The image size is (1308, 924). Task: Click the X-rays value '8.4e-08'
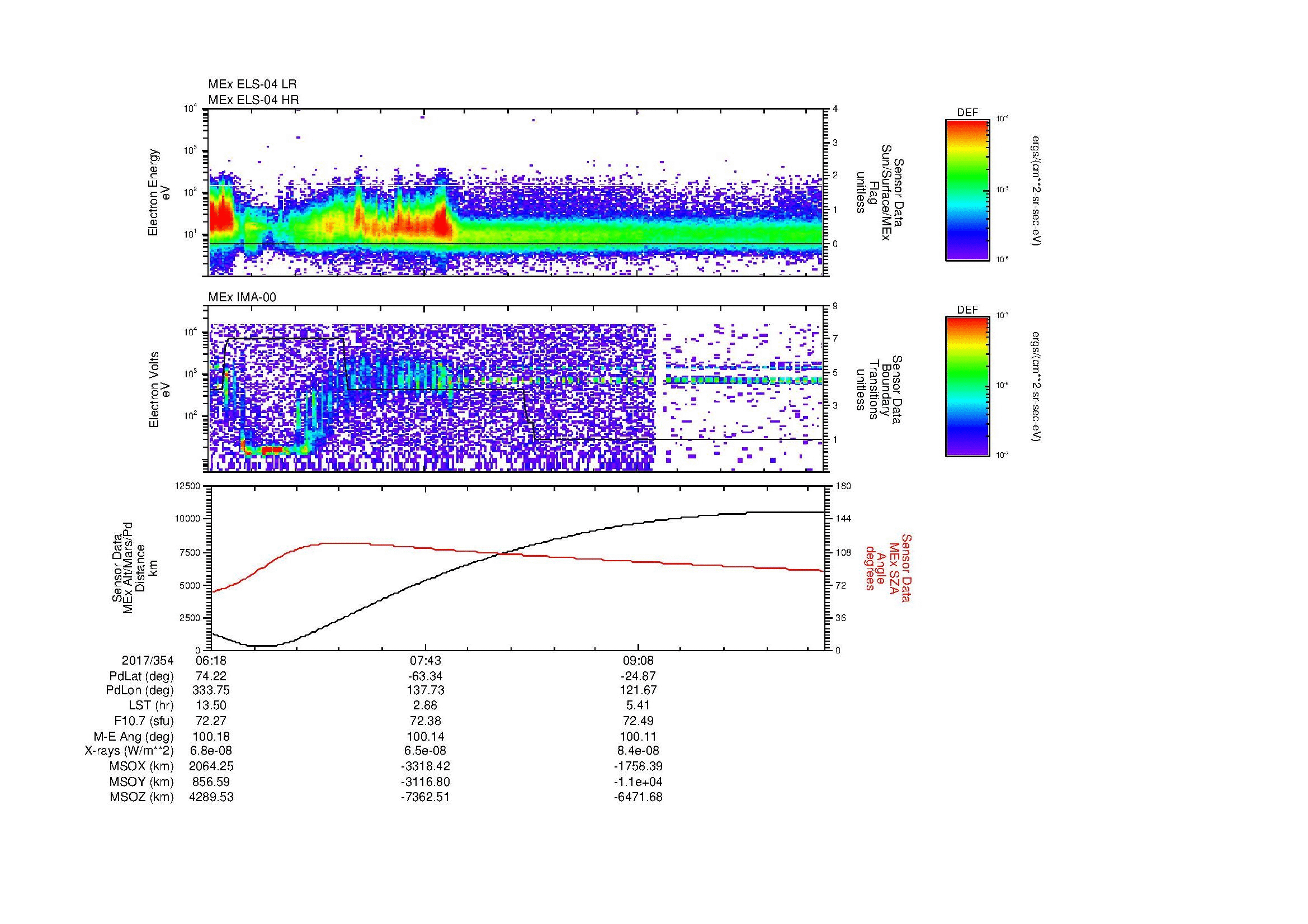pyautogui.click(x=638, y=751)
